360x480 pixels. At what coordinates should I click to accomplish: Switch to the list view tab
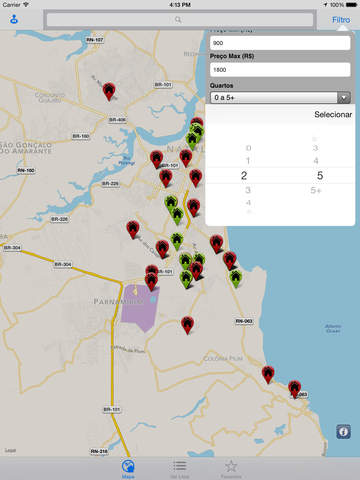(x=180, y=468)
